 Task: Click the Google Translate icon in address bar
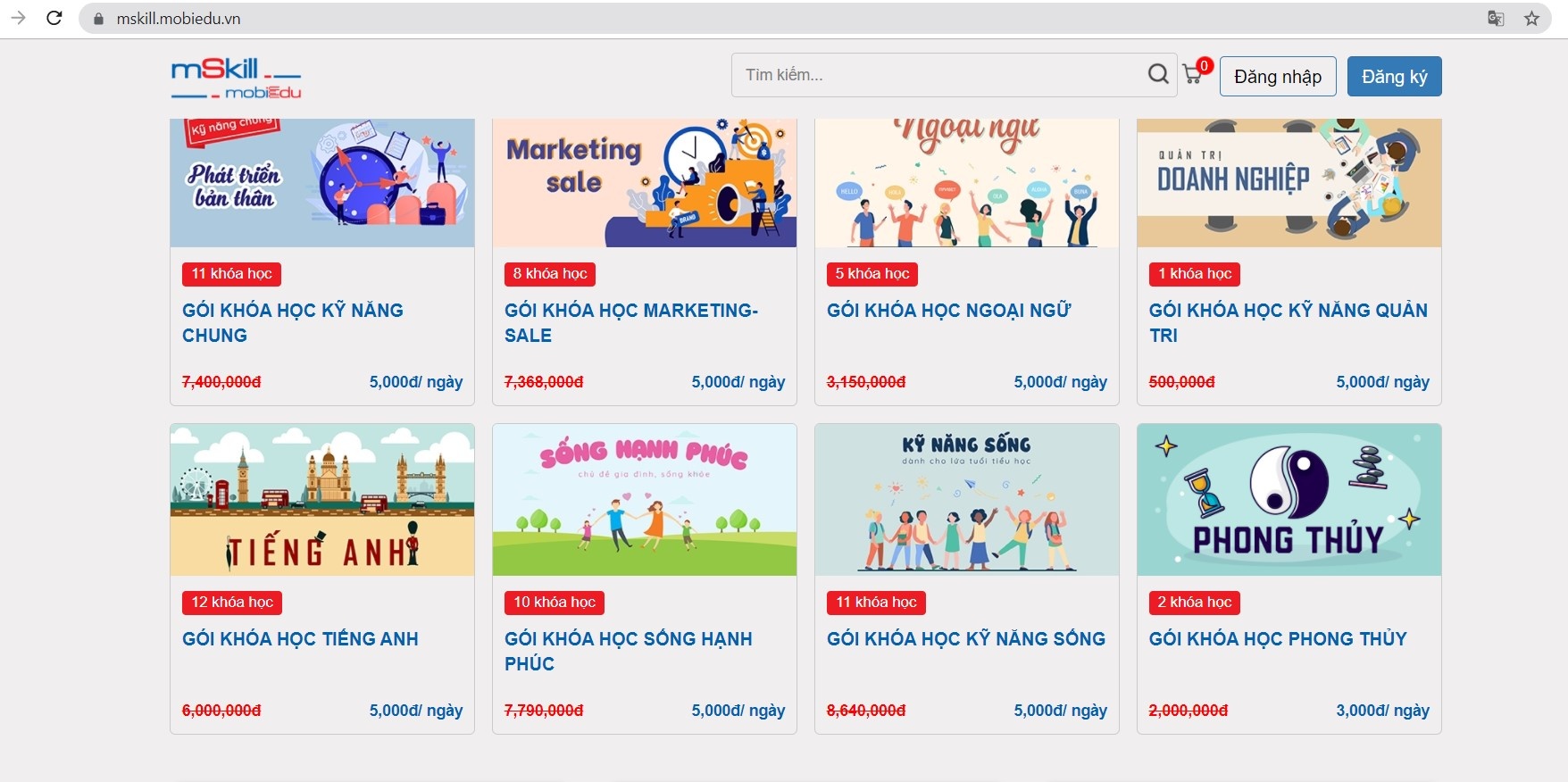tap(1496, 18)
